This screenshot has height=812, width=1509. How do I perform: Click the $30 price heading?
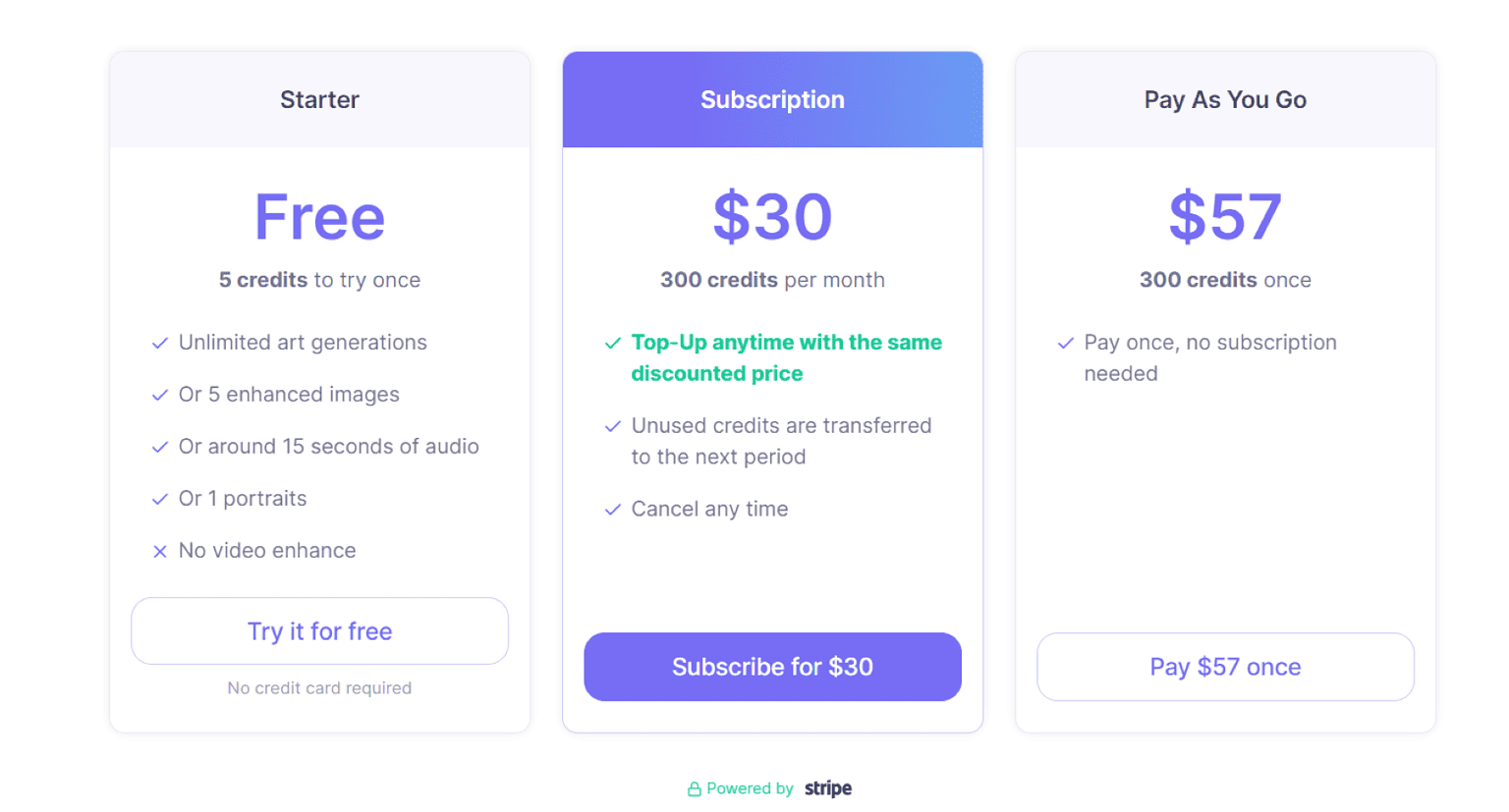[x=772, y=217]
